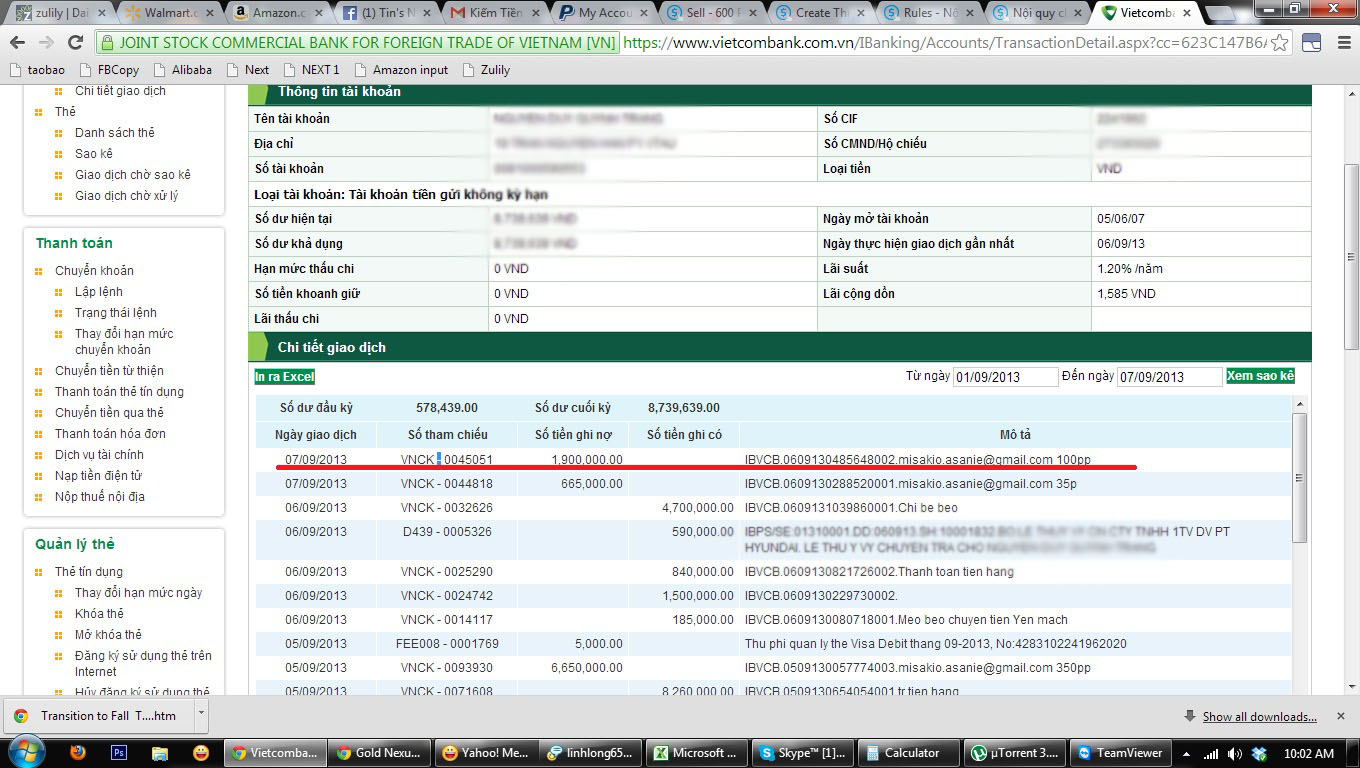The height and width of the screenshot is (768, 1360).
Task: Click the 'Đến ngày' date field
Action: (1169, 377)
